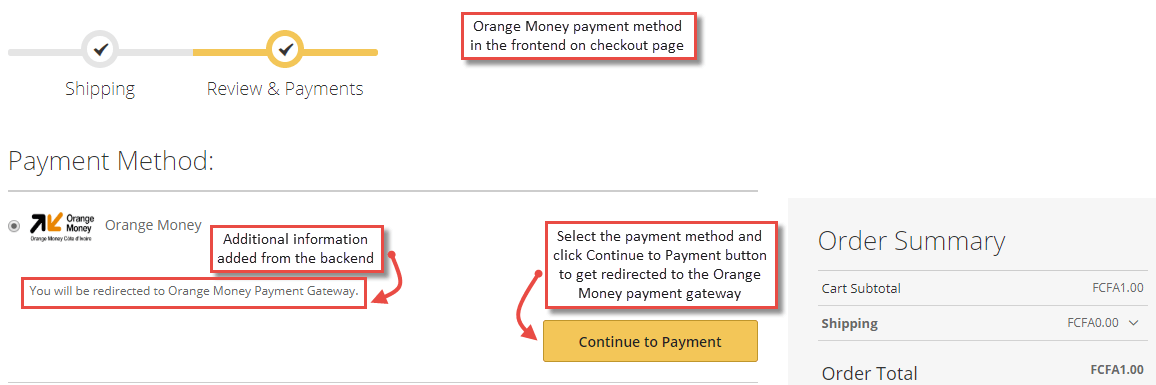This screenshot has width=1156, height=385.
Task: Click the Order Total FCFA1.00 amount
Action: click(x=1117, y=370)
